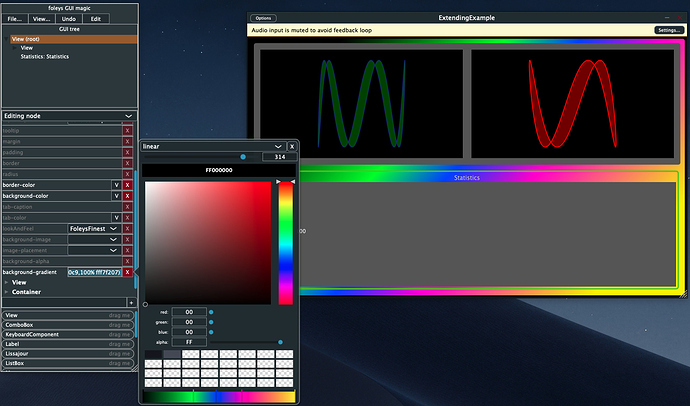Select Statistics node in the GUI tree
The width and height of the screenshot is (690, 406).
42,56
